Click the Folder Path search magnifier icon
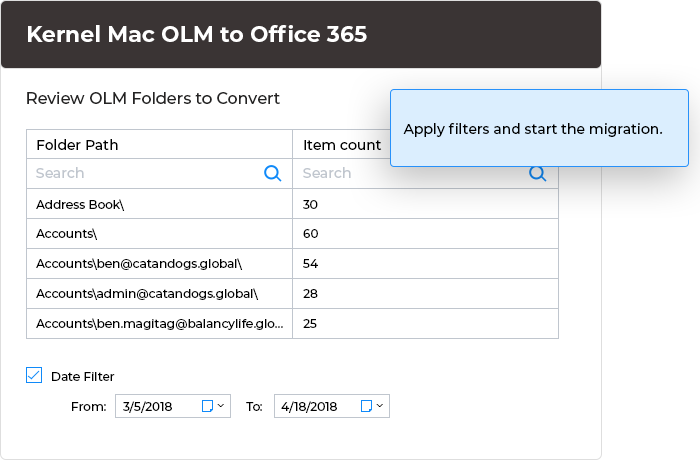Image resolution: width=700 pixels, height=460 pixels. coord(272,173)
